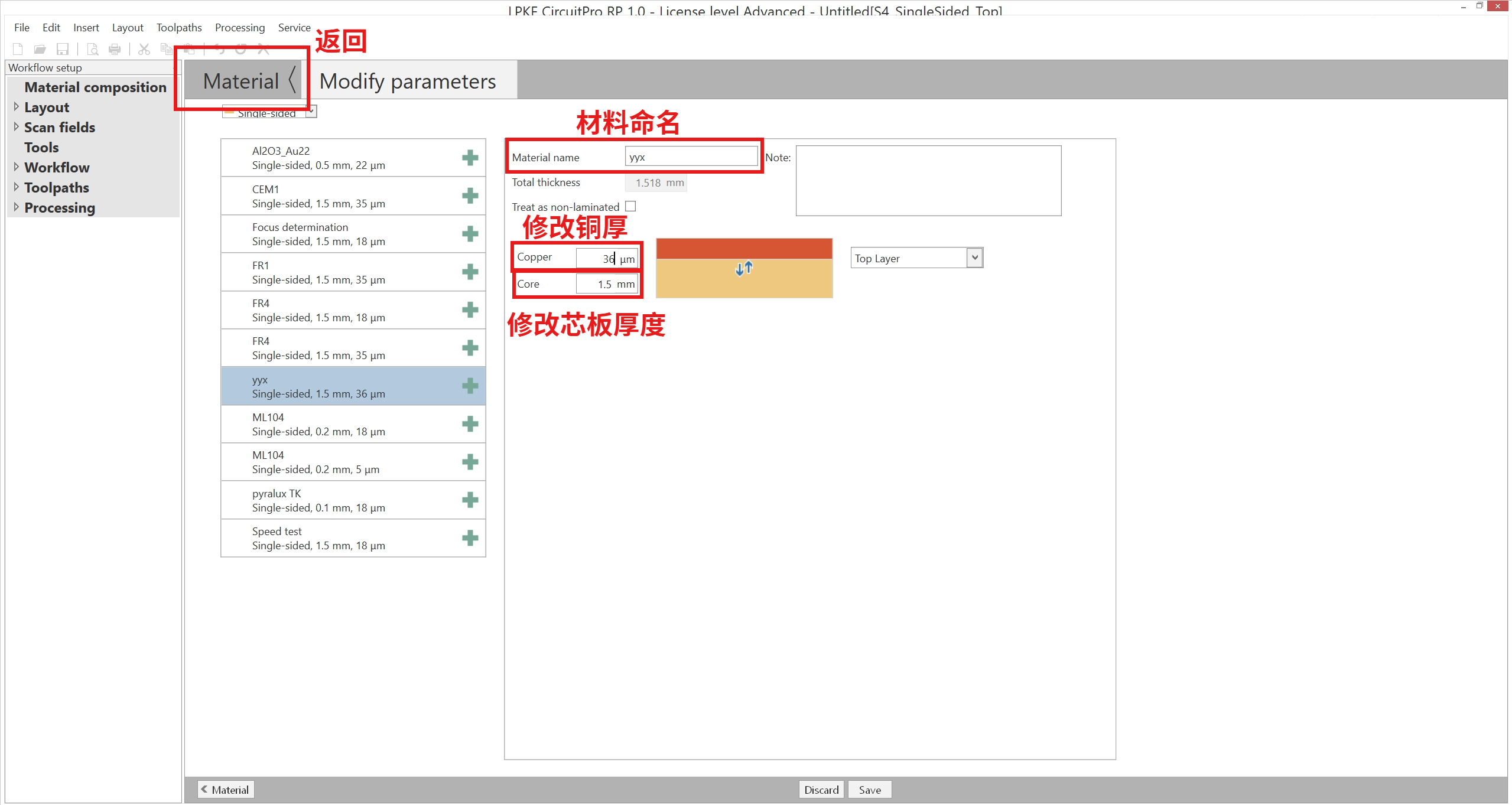Click the Print preview toolbar icon
The image size is (1512, 805).
pyautogui.click(x=93, y=49)
